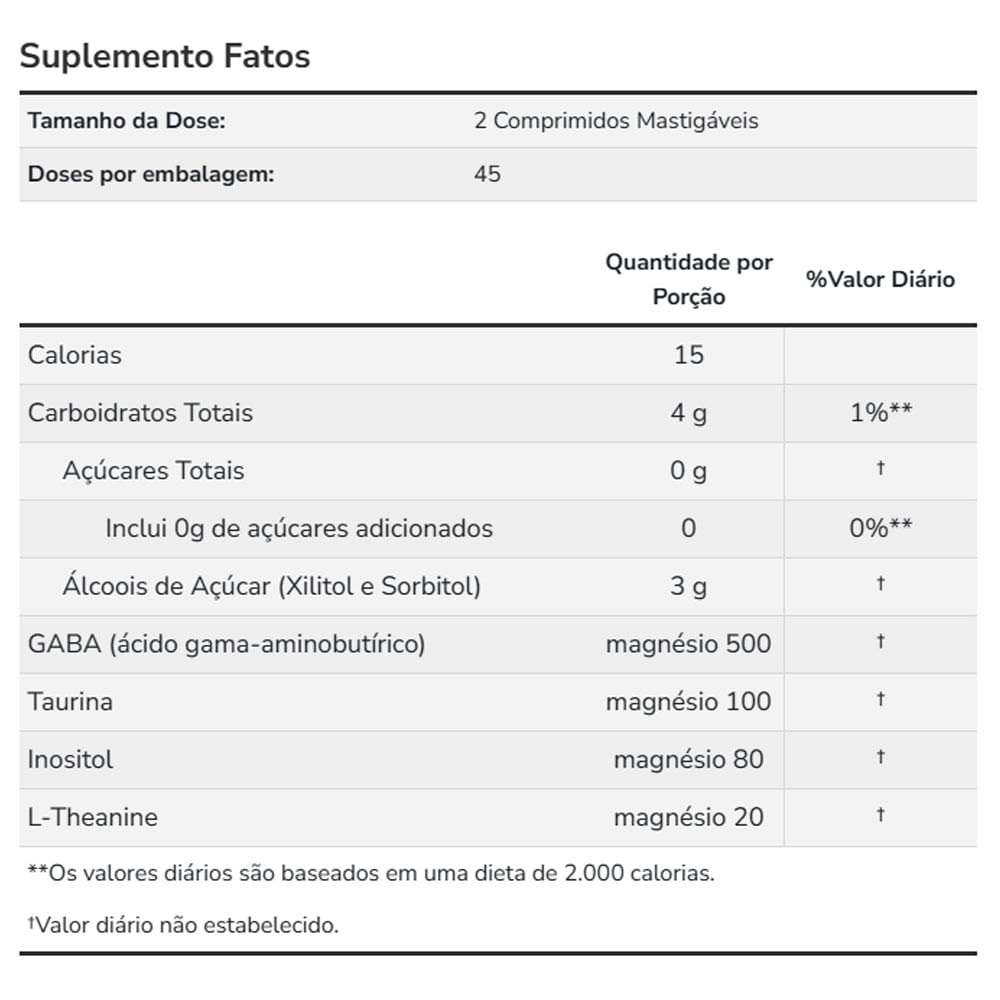Click the "†Valor diário não estabelecido." footnote

click(x=183, y=925)
